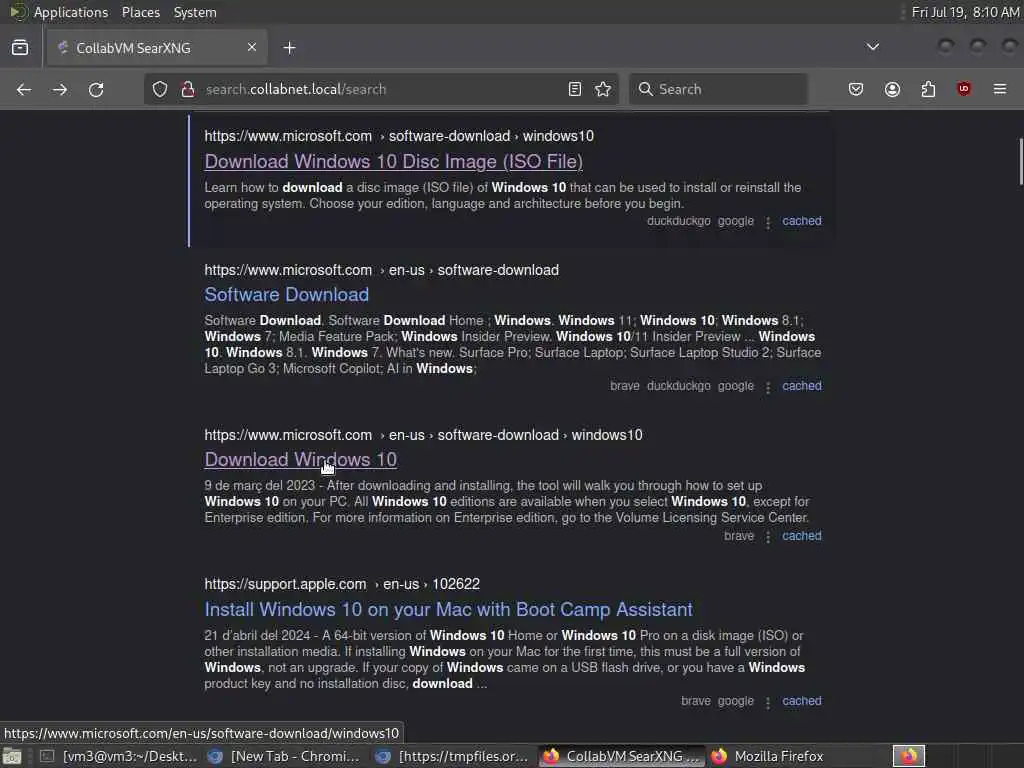Bookmark this page with the star icon
Viewport: 1024px width, 768px height.
603,89
